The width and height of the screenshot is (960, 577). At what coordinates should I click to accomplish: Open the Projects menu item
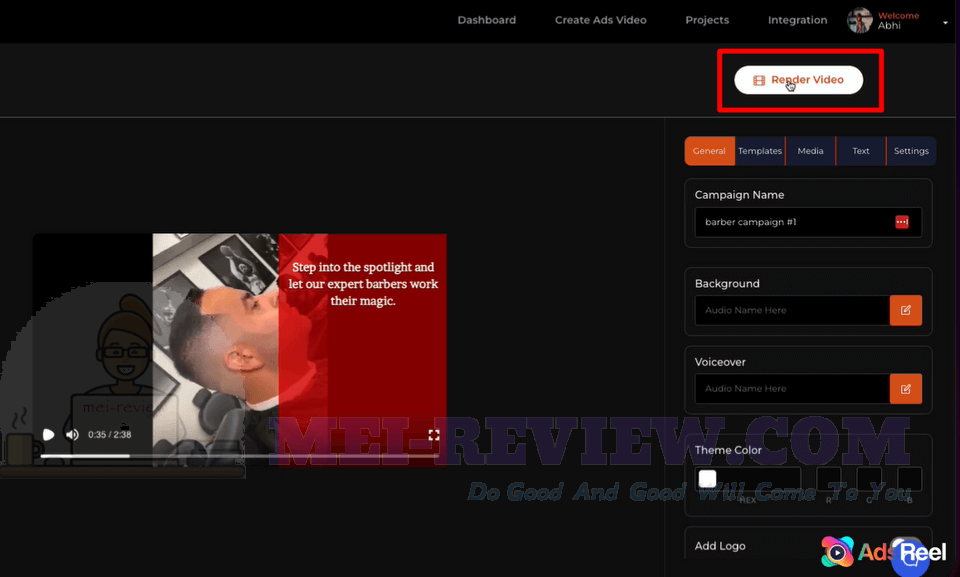click(707, 20)
